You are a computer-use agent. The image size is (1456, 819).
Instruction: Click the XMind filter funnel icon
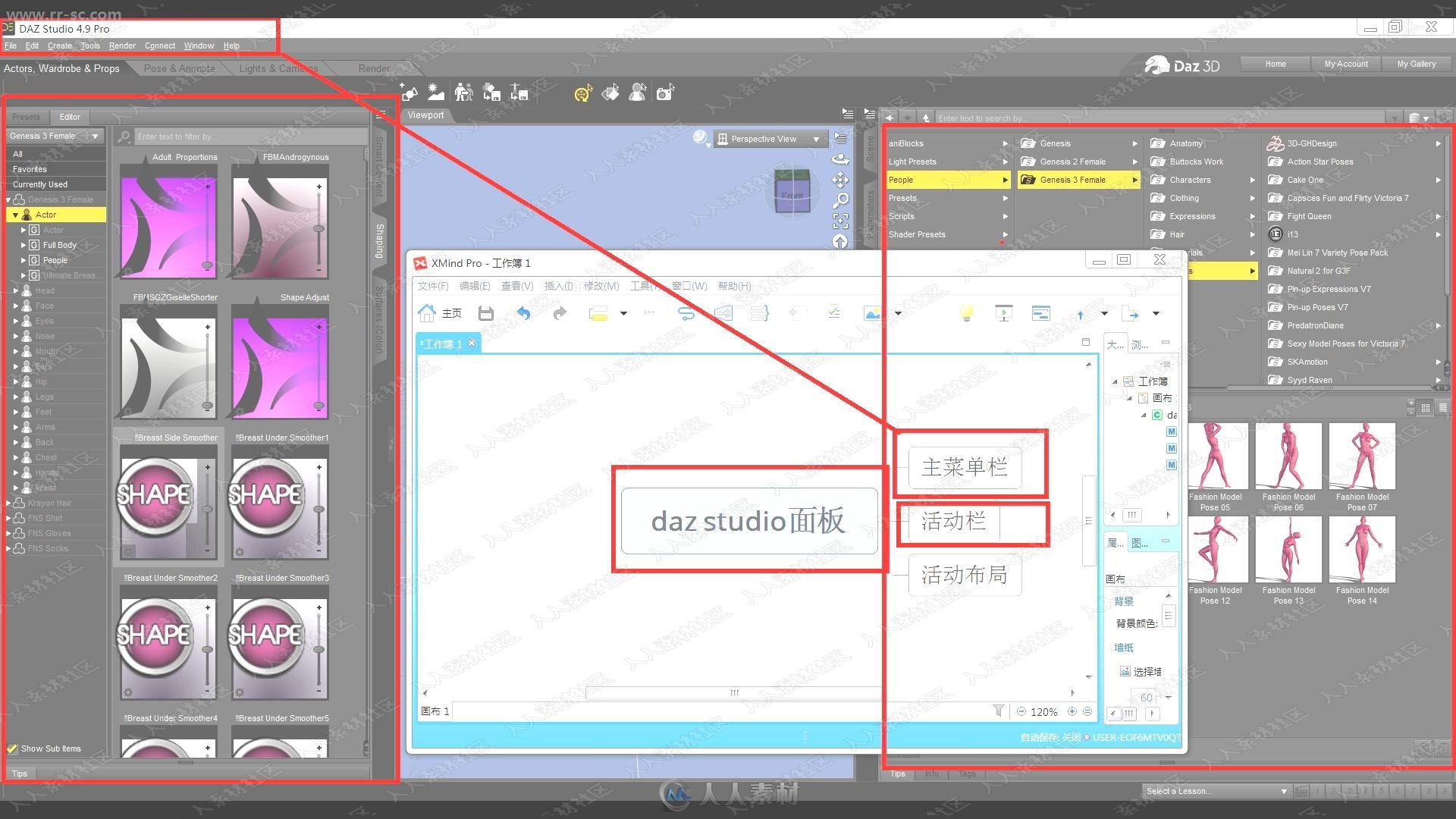999,711
